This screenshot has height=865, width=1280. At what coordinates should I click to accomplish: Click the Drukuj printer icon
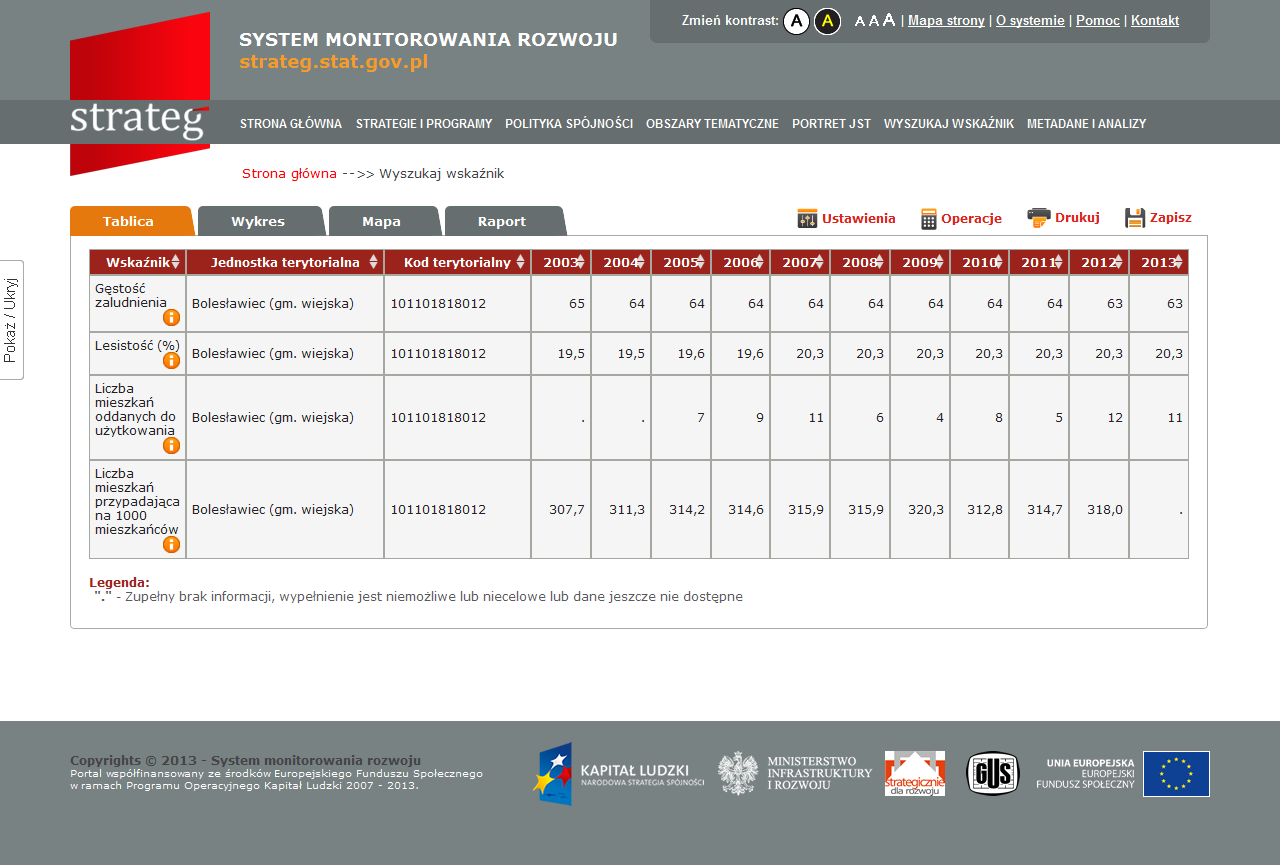click(1039, 218)
